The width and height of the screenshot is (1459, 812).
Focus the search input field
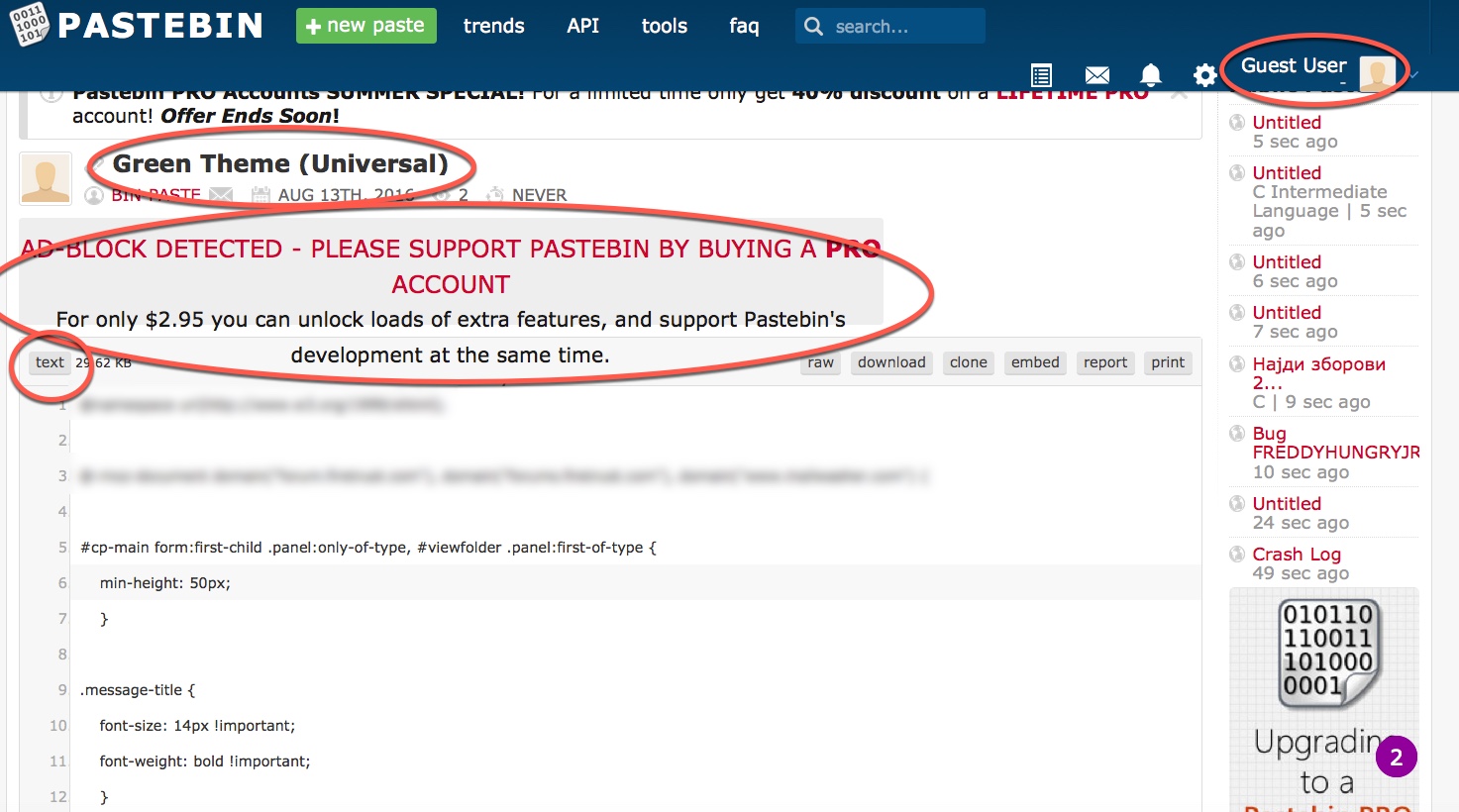coord(890,27)
